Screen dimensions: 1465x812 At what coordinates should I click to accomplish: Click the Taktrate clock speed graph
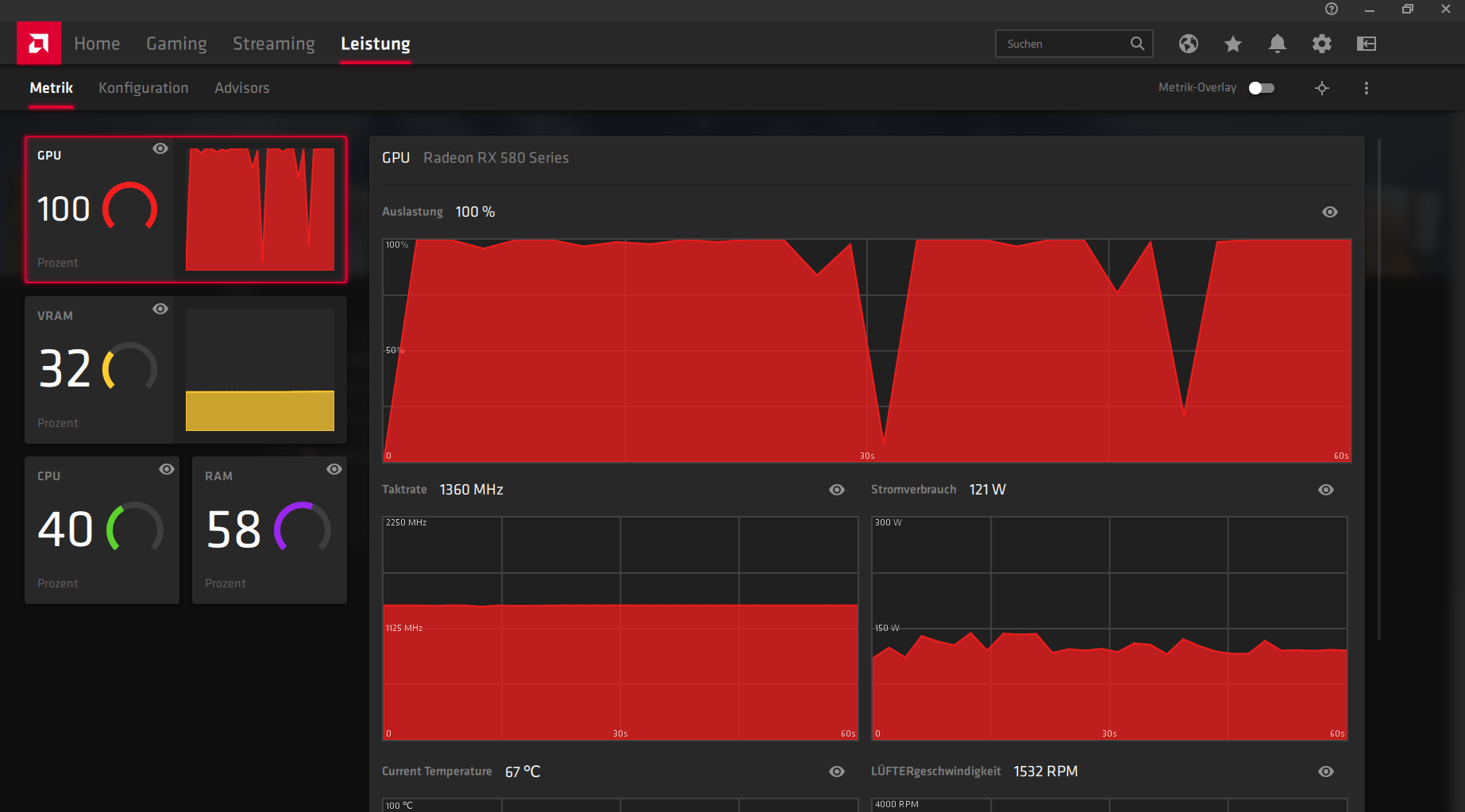click(x=620, y=628)
